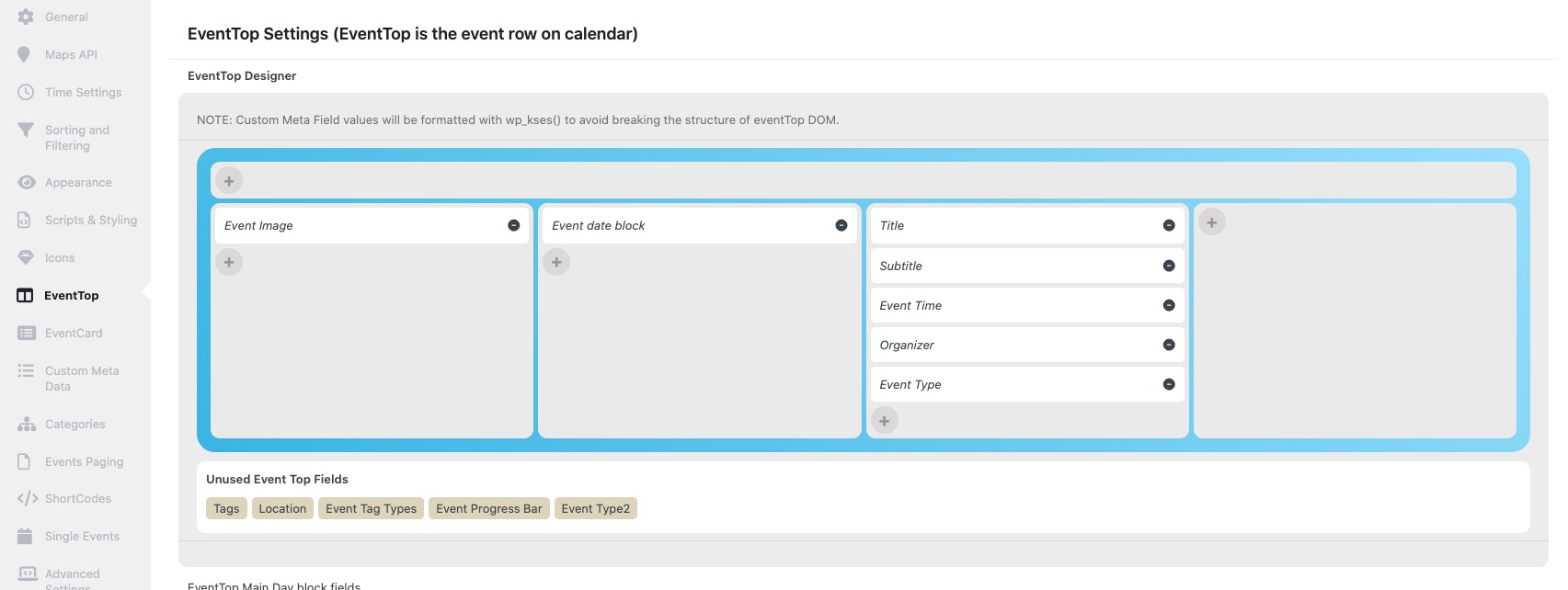Select the unused Event Type2 field
This screenshot has width=1568, height=590.
coord(596,508)
